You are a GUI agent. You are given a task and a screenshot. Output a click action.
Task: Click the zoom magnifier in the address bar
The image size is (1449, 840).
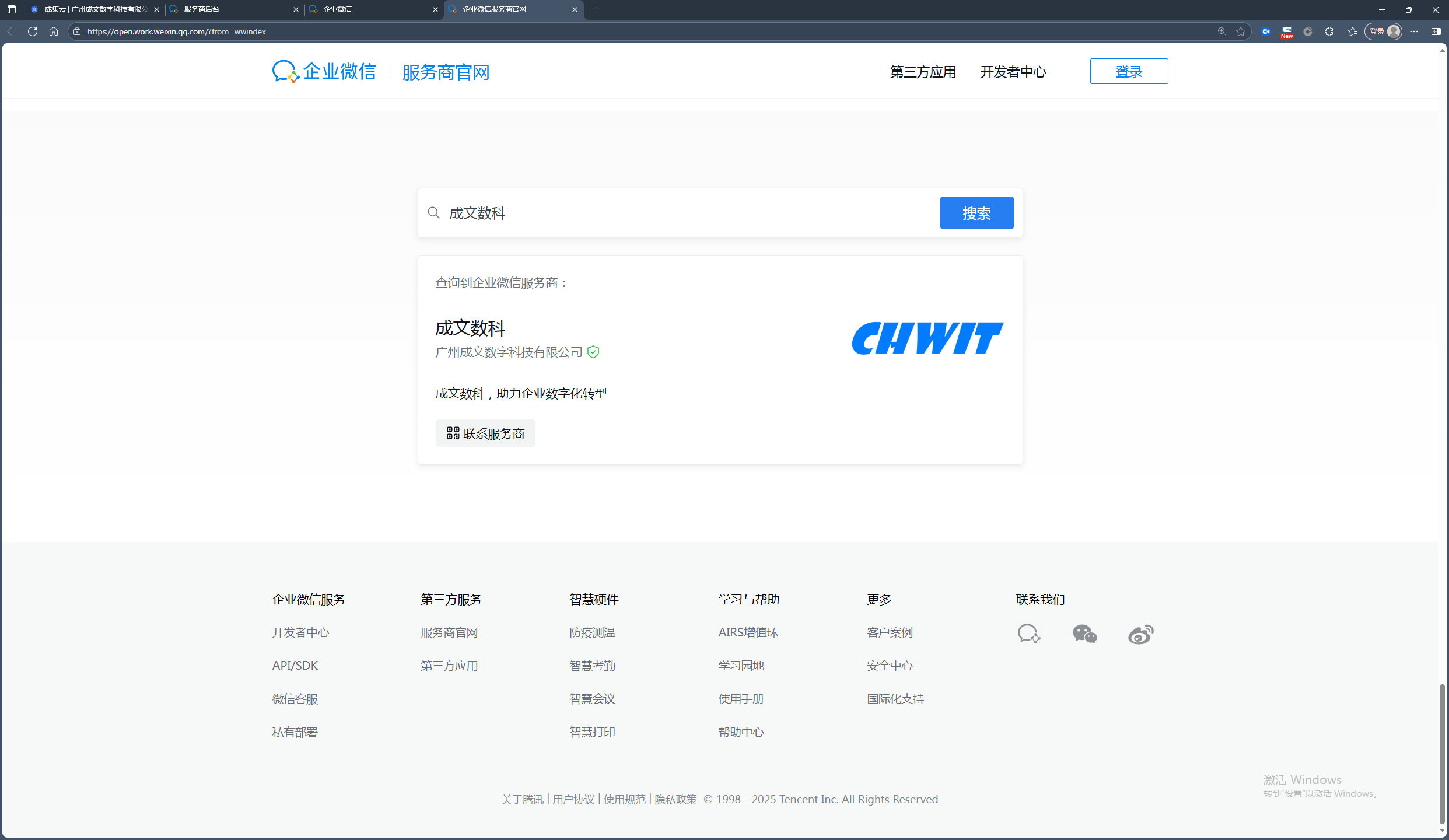(1221, 32)
